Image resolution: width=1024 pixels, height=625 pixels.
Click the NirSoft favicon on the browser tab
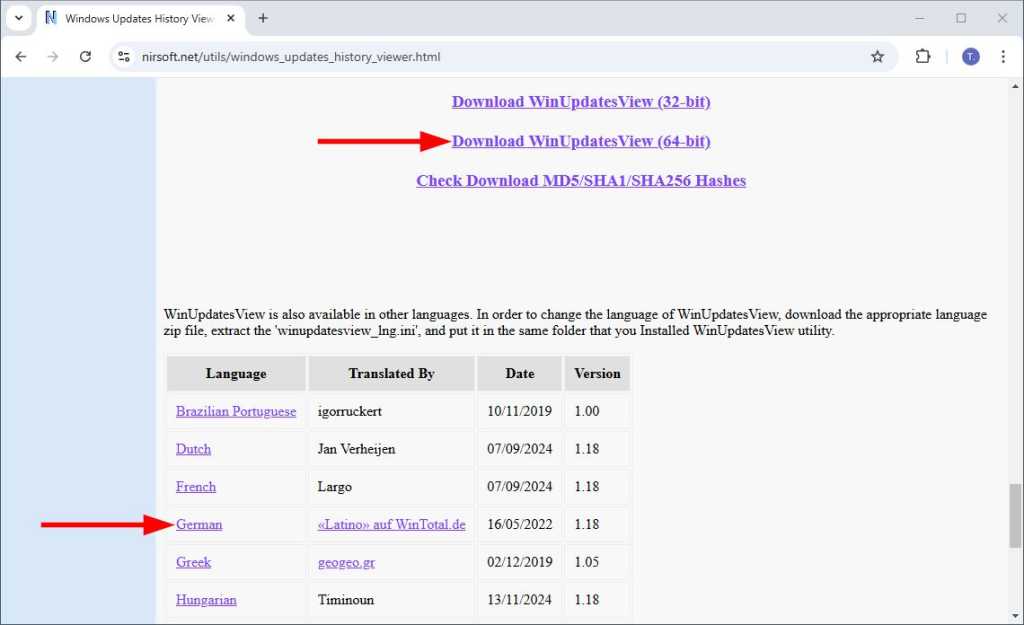click(x=48, y=18)
